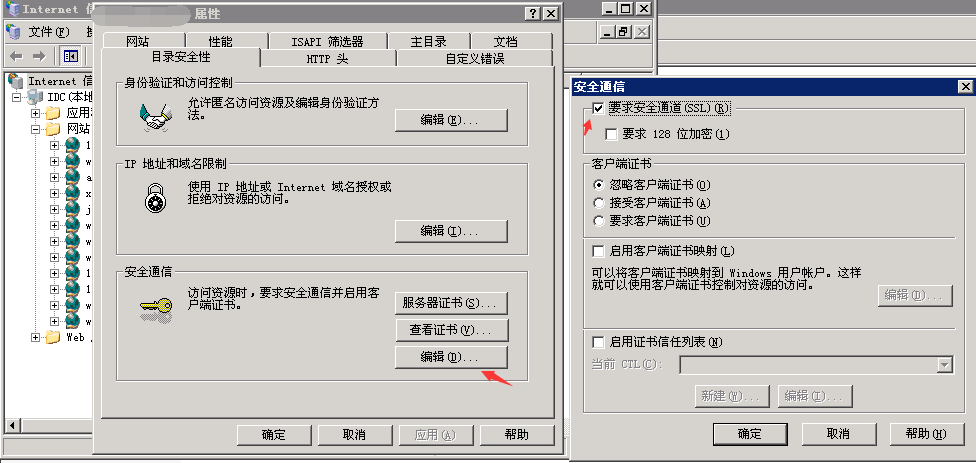
Task: Select the IDC local computer node icon
Action: click(36, 97)
